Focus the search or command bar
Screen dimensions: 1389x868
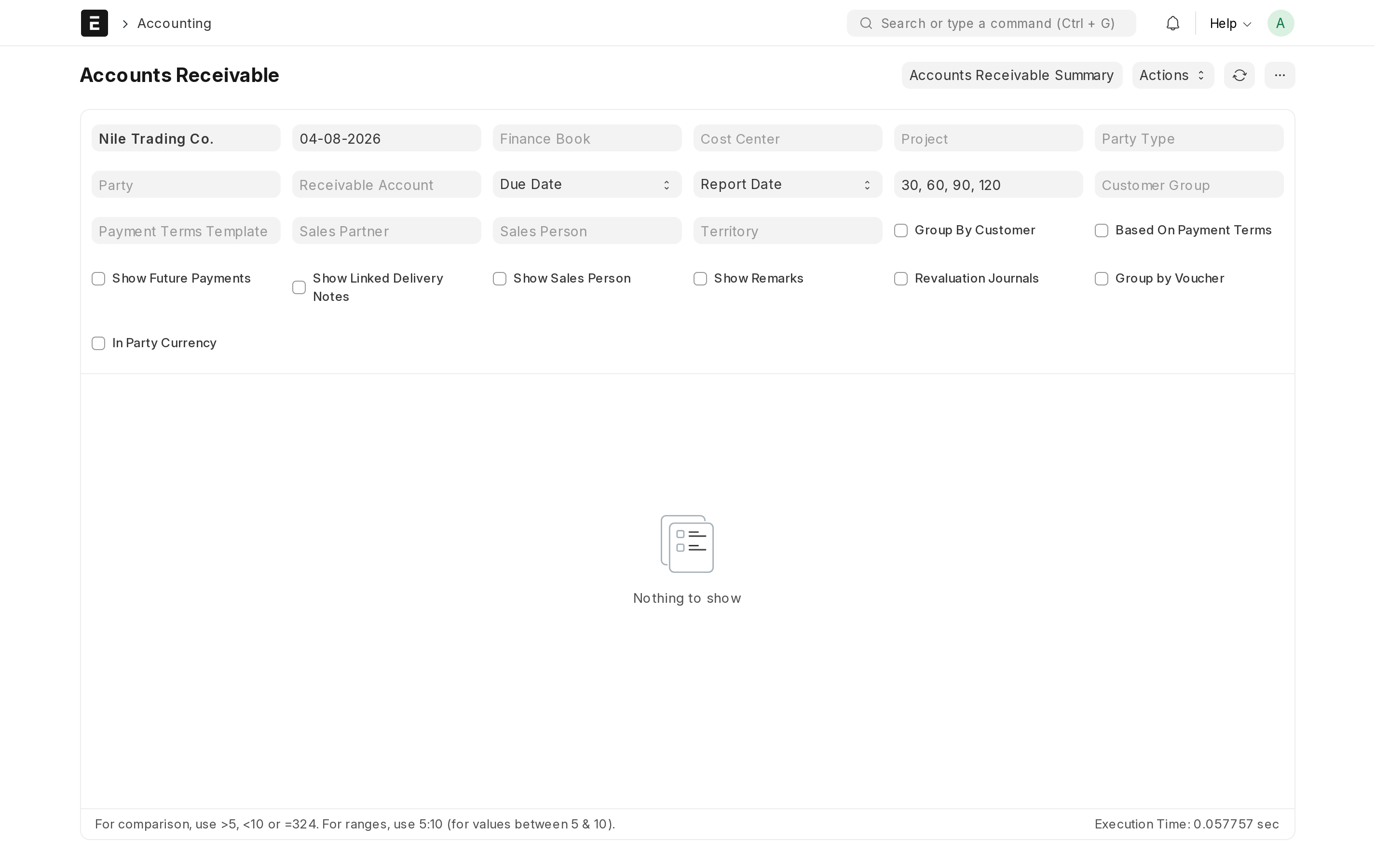coord(991,23)
